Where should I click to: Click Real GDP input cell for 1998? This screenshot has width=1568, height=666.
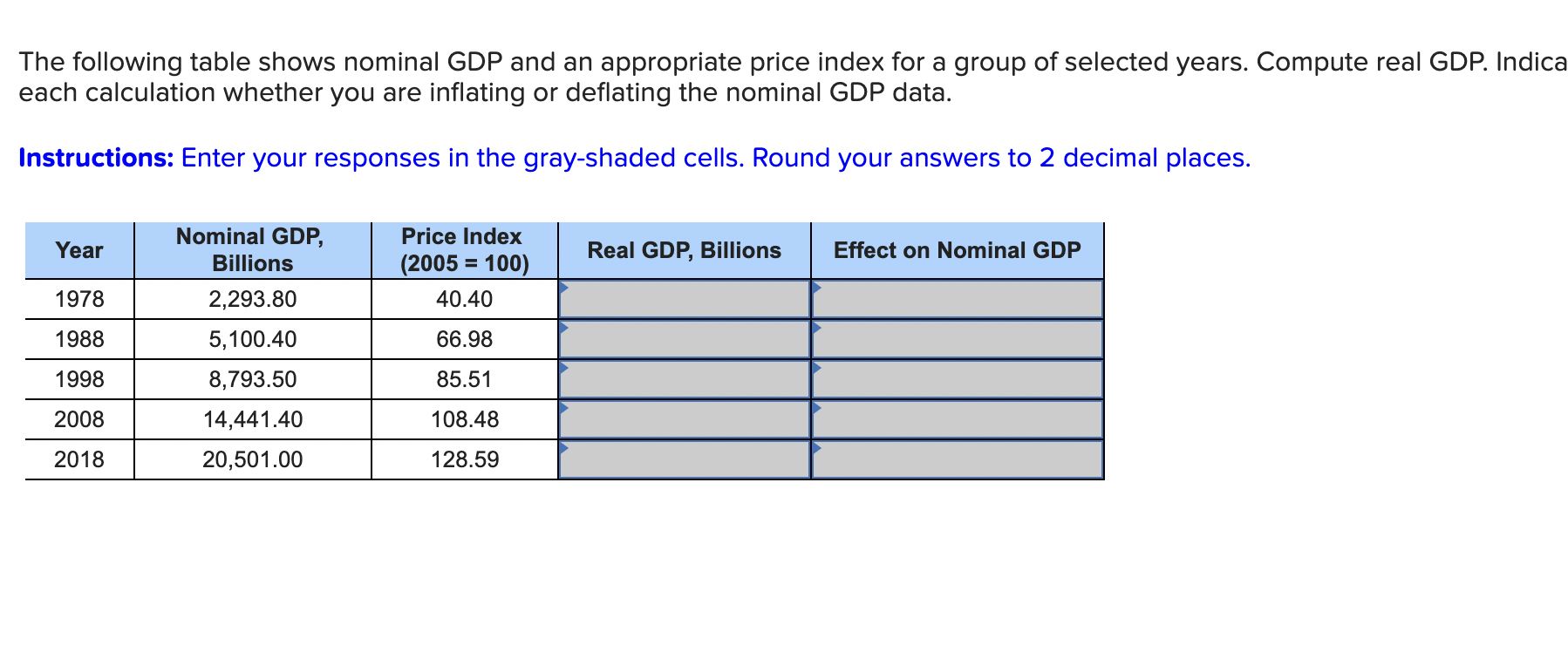click(685, 379)
